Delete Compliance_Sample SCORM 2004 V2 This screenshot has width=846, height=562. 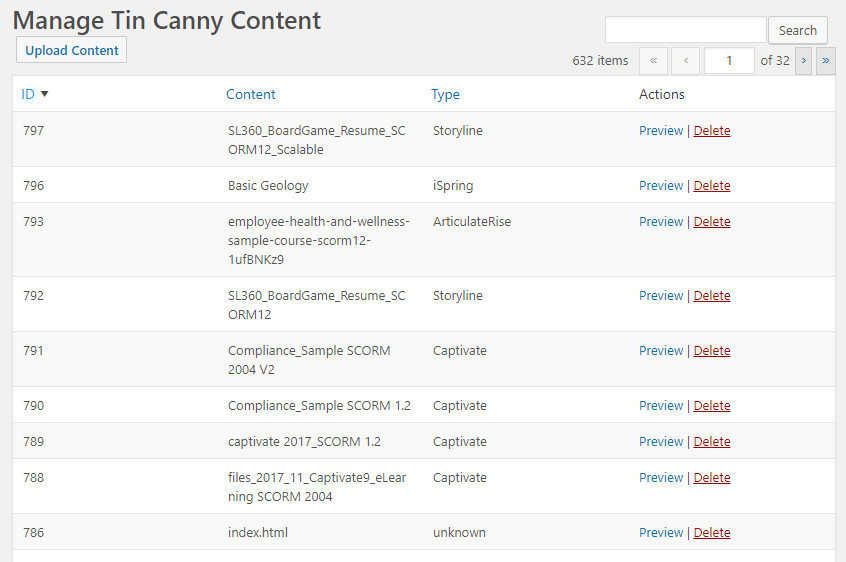712,350
